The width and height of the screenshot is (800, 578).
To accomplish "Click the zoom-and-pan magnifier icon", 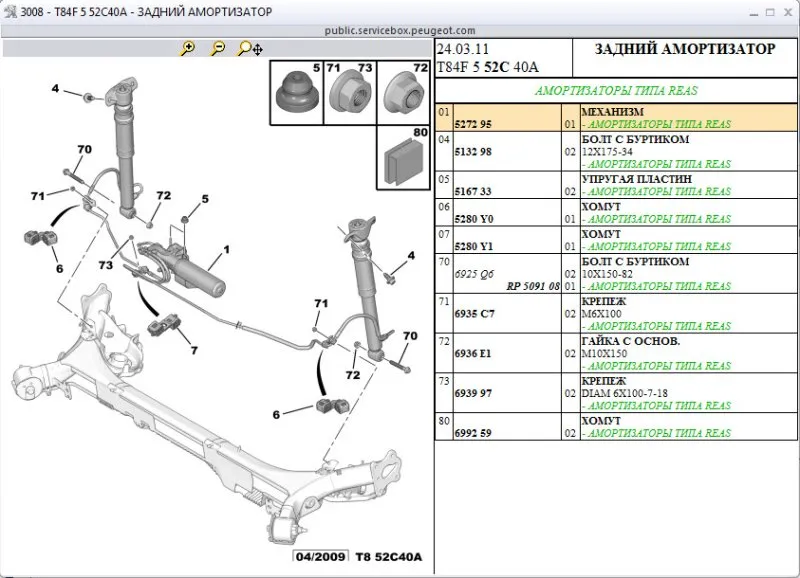I will point(250,48).
